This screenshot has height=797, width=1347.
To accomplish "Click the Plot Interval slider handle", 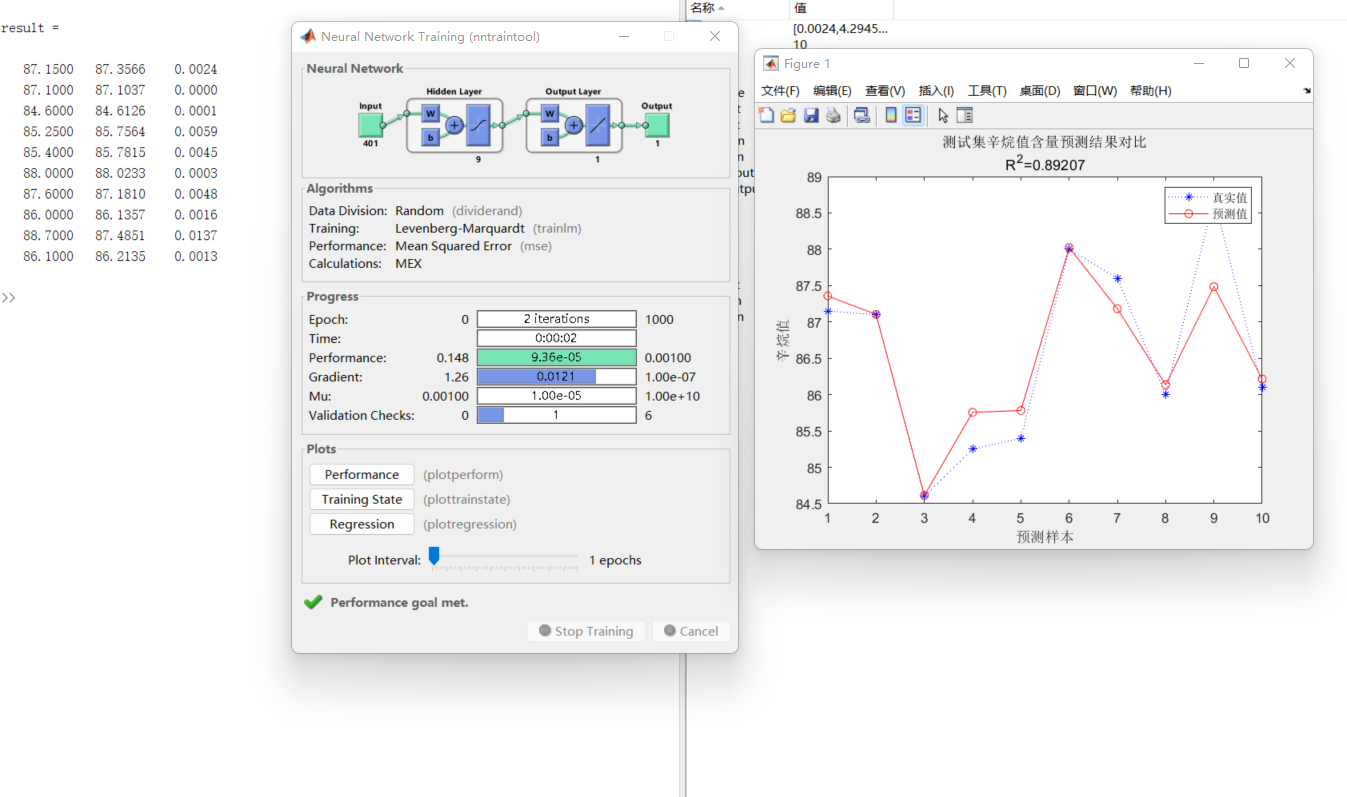I will [434, 556].
